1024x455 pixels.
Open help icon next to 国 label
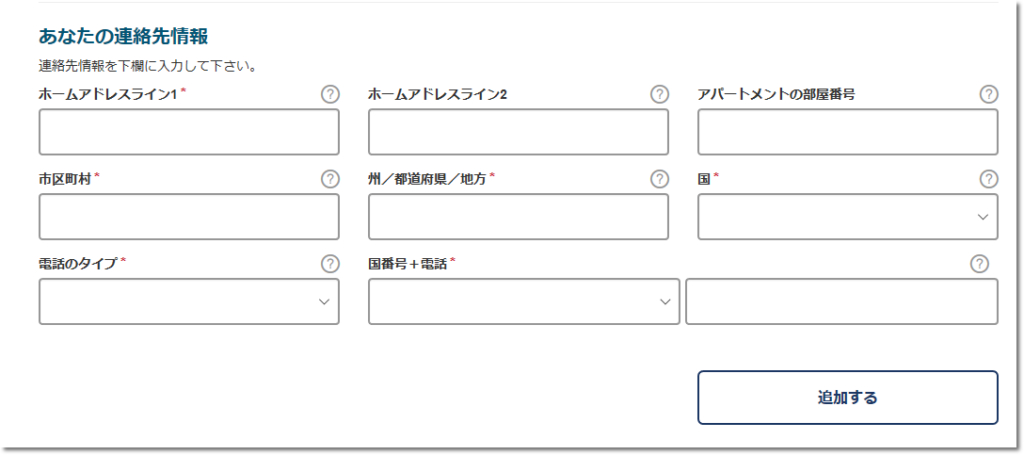[989, 179]
